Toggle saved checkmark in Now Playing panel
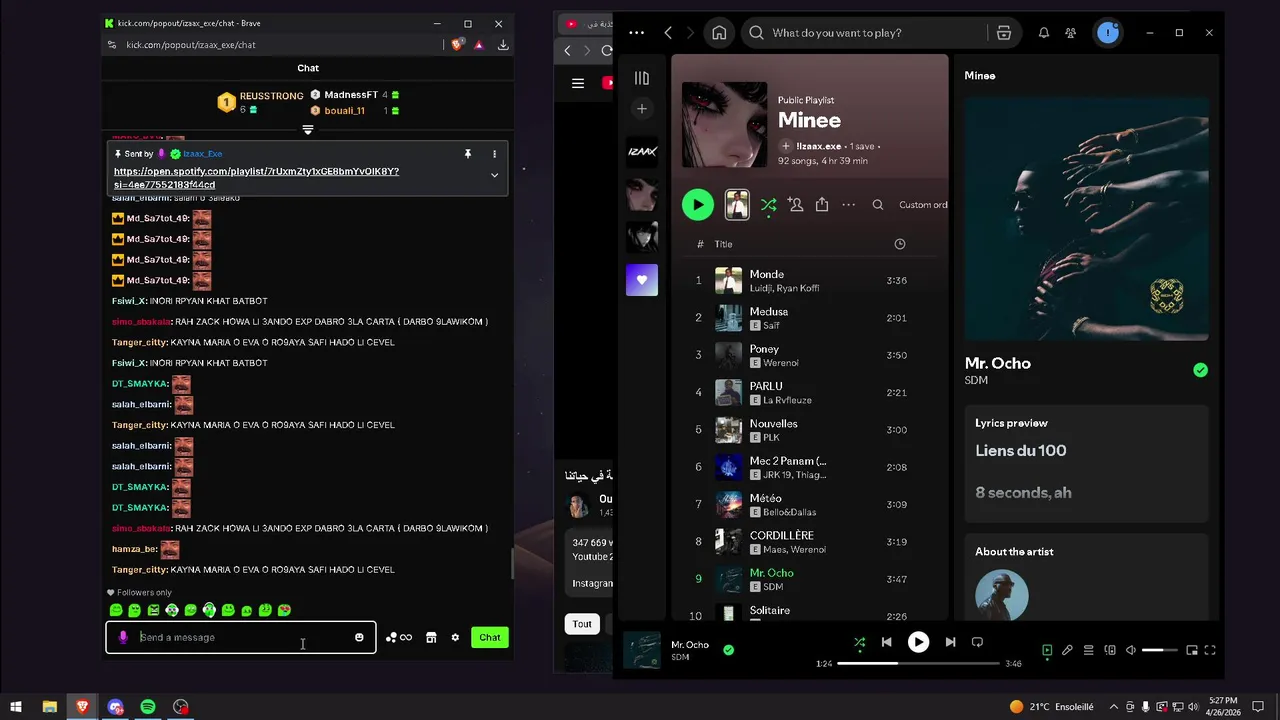The height and width of the screenshot is (720, 1280). tap(1200, 370)
